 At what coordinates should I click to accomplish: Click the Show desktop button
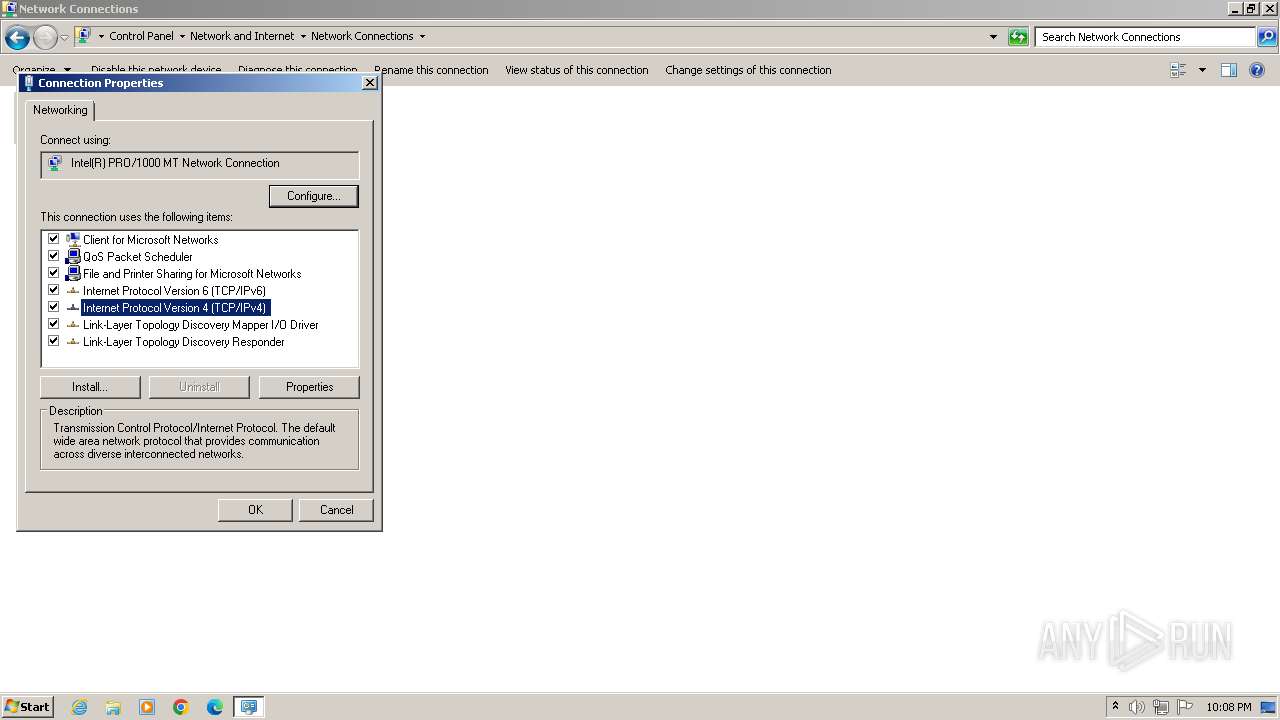pyautogui.click(x=1270, y=707)
